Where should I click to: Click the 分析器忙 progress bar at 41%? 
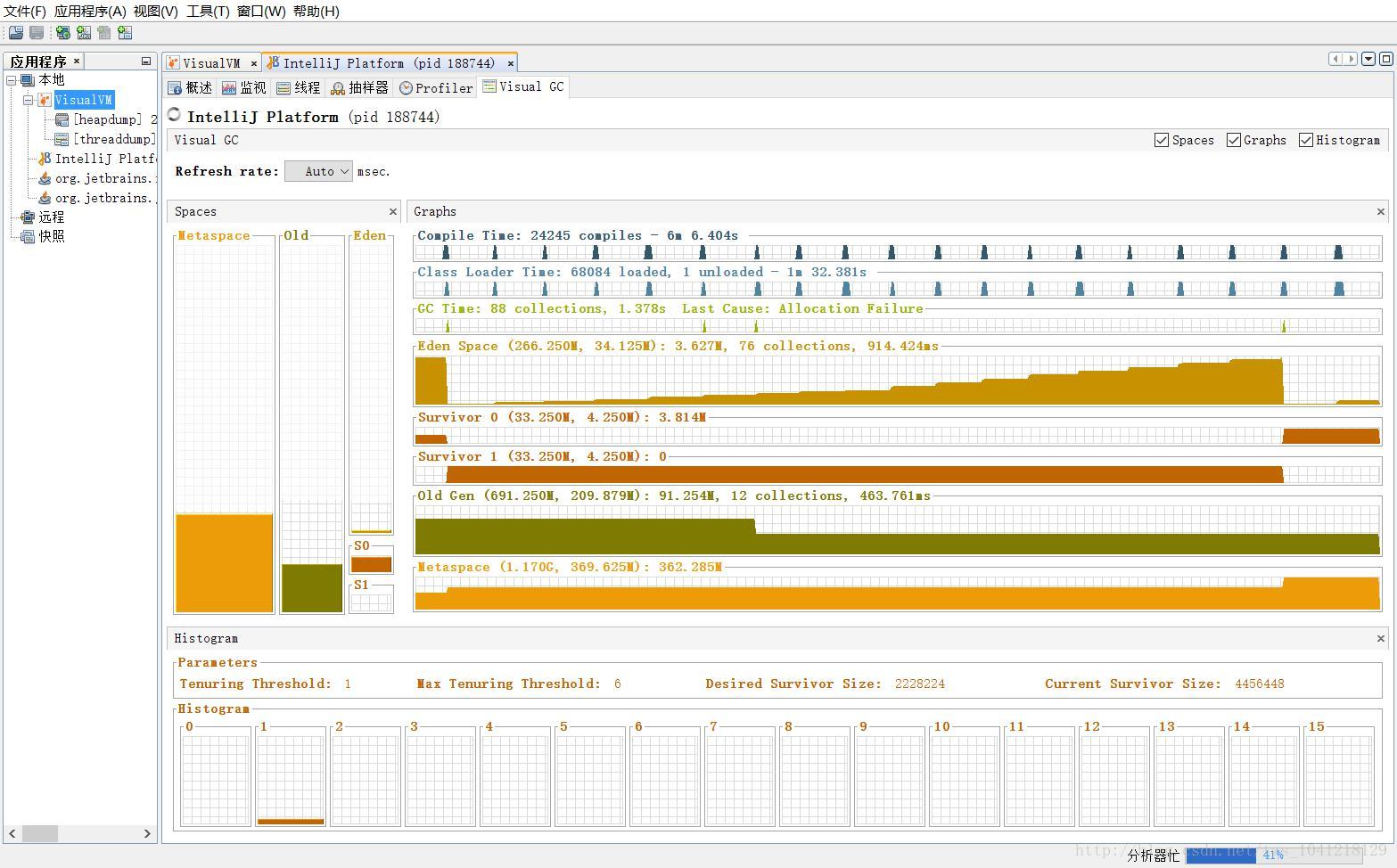1273,855
